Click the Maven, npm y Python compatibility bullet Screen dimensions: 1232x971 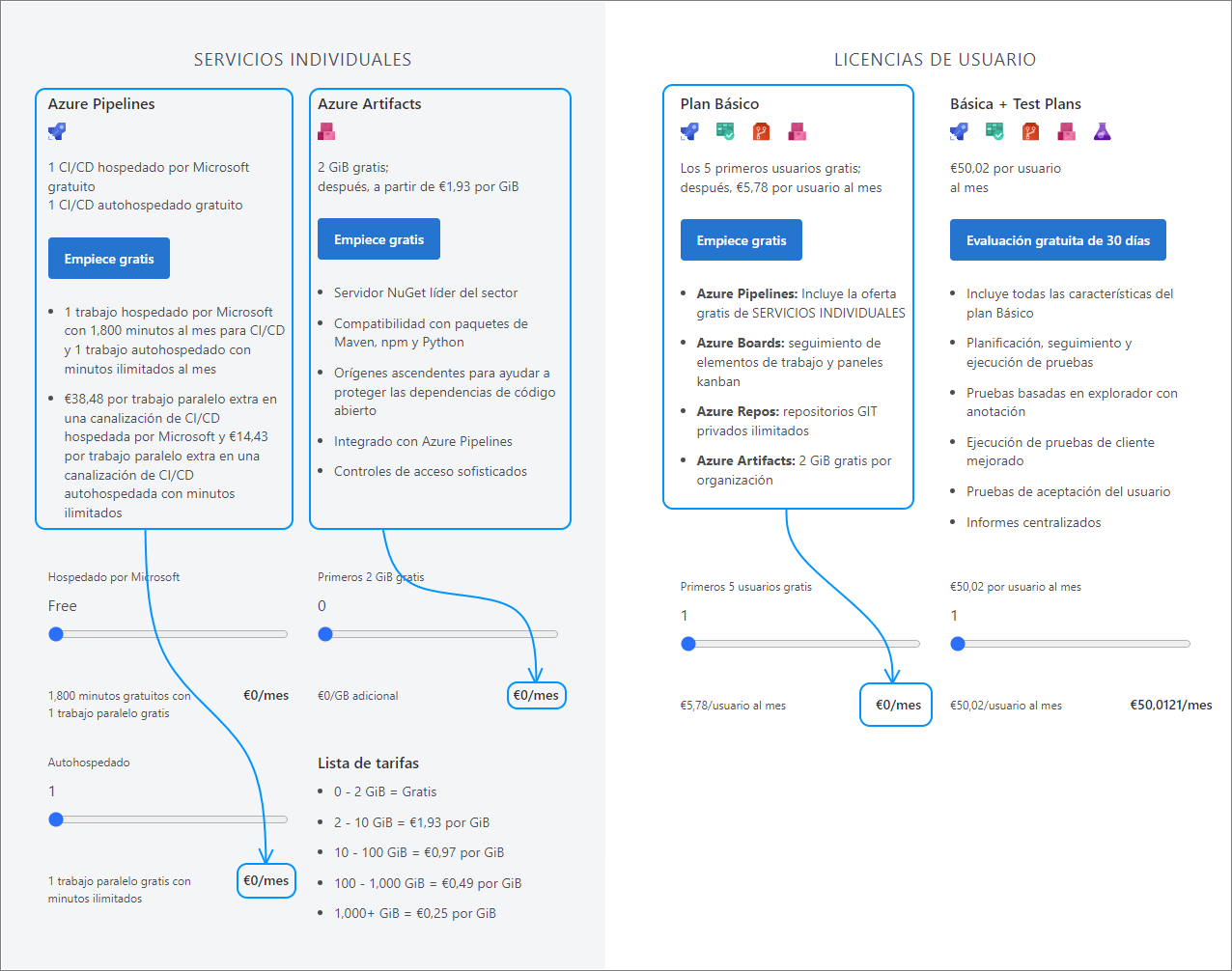[x=431, y=333]
